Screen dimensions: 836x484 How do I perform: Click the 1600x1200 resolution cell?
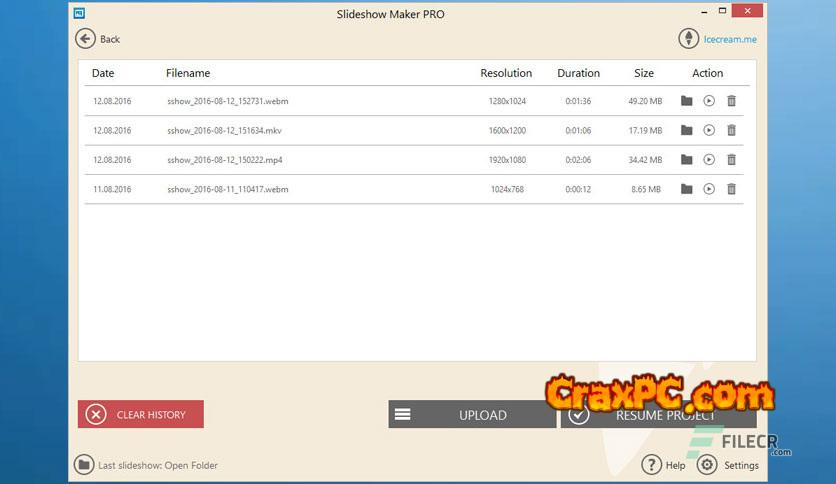pos(507,131)
